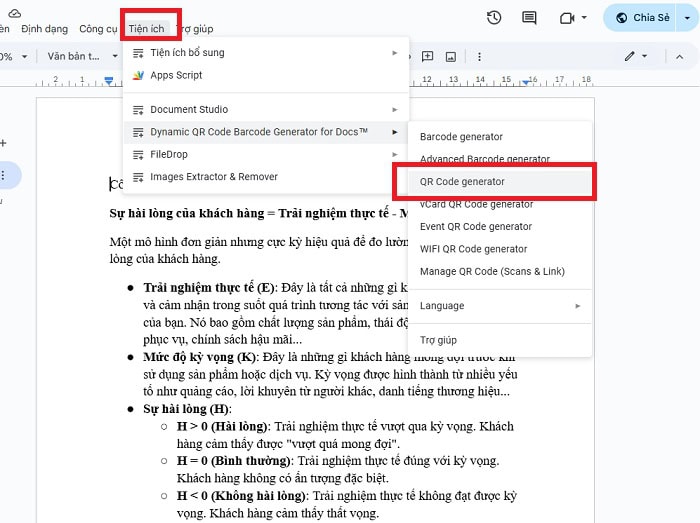Click Trợ giúp in the QR submenu

click(500, 340)
